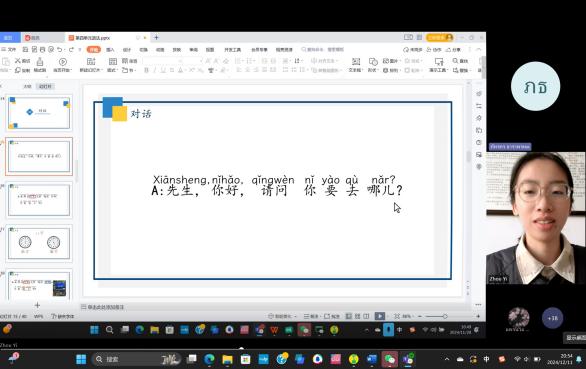The height and width of the screenshot is (369, 586).
Task: Toggle Underline formatting button
Action: (163, 70)
